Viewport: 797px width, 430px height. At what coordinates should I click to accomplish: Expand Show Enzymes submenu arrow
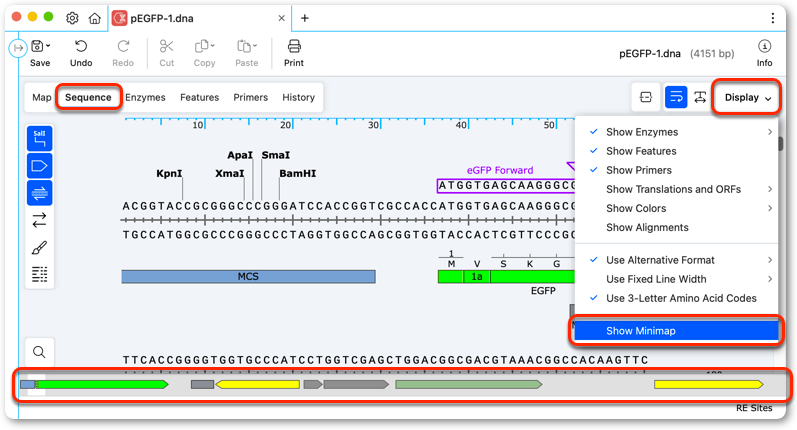(x=770, y=132)
